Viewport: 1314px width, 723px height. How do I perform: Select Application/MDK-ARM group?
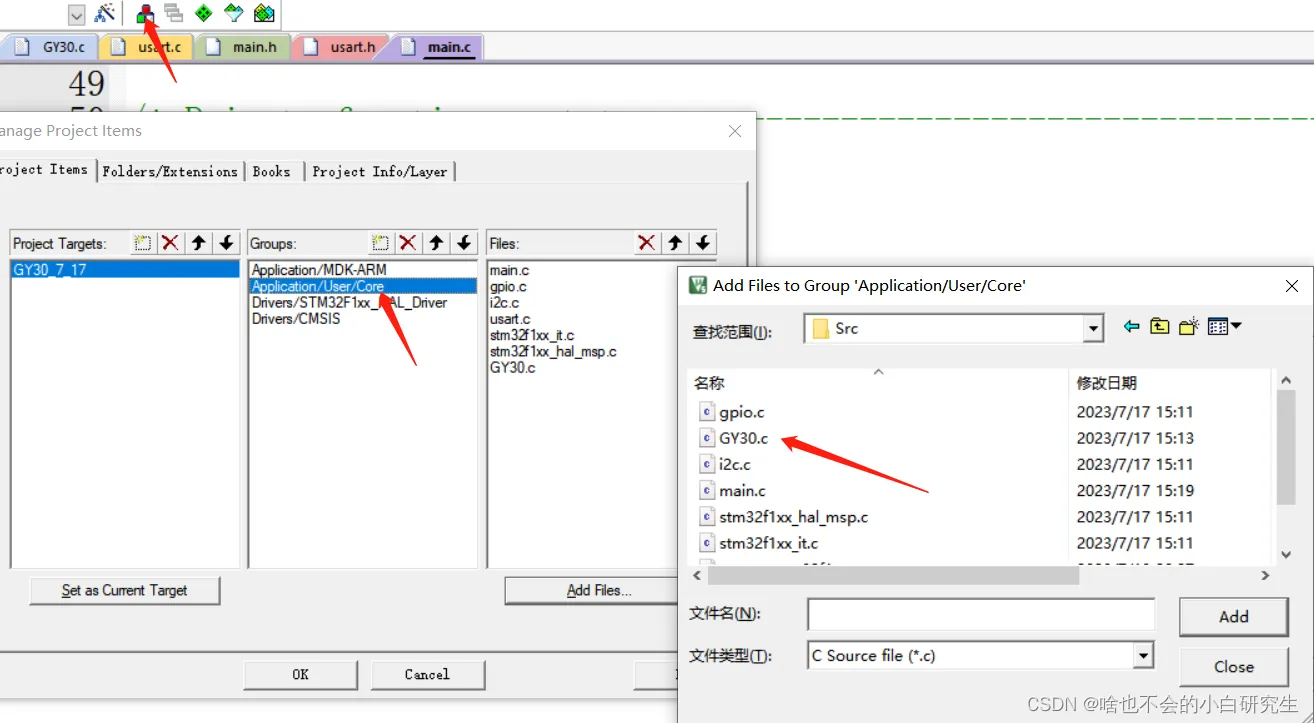[319, 270]
